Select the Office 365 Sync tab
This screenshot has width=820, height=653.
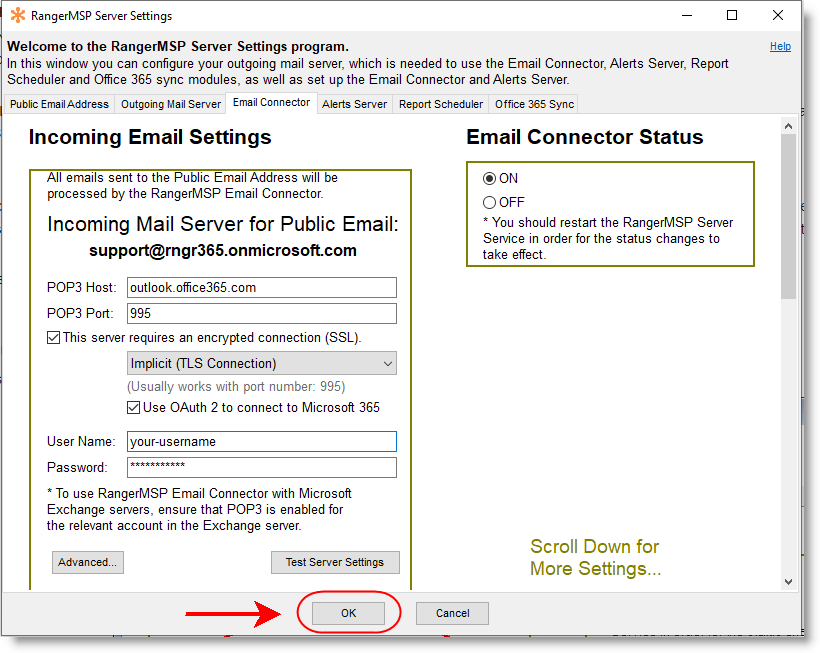pos(534,104)
